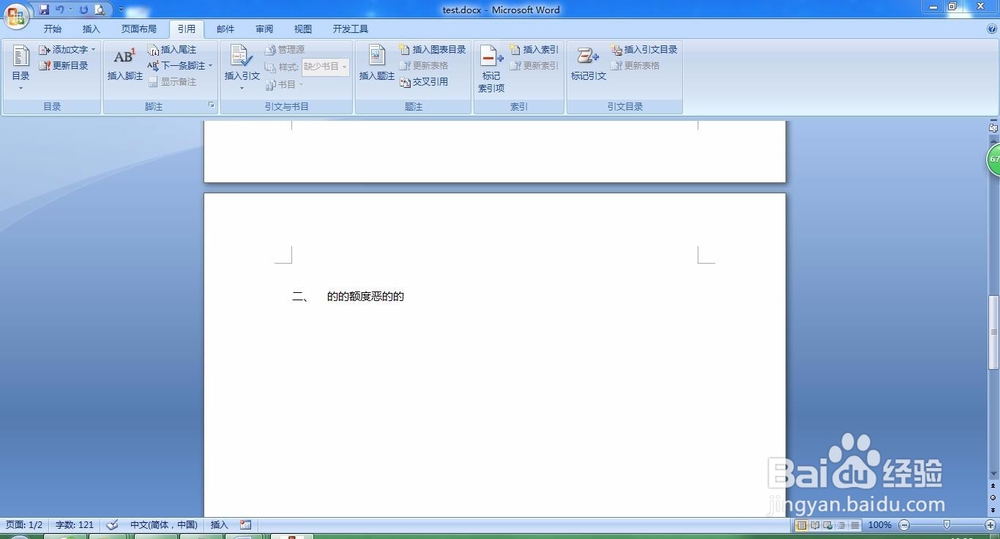Click 交叉引用 cross-reference
This screenshot has height=539, width=1000.
click(423, 82)
